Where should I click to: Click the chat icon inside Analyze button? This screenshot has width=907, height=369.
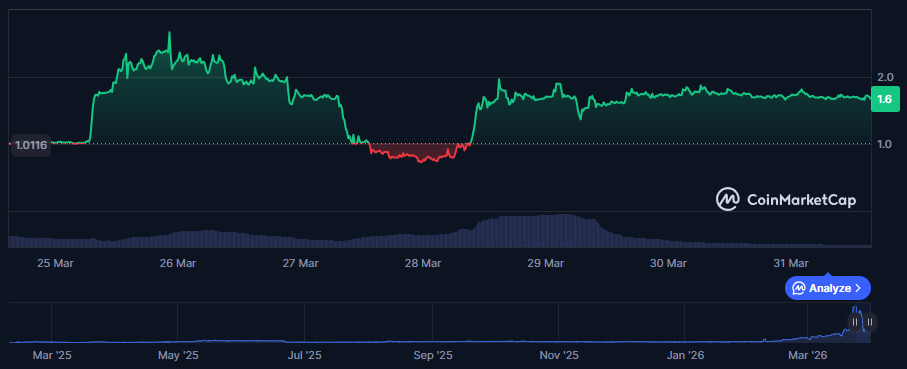[799, 288]
